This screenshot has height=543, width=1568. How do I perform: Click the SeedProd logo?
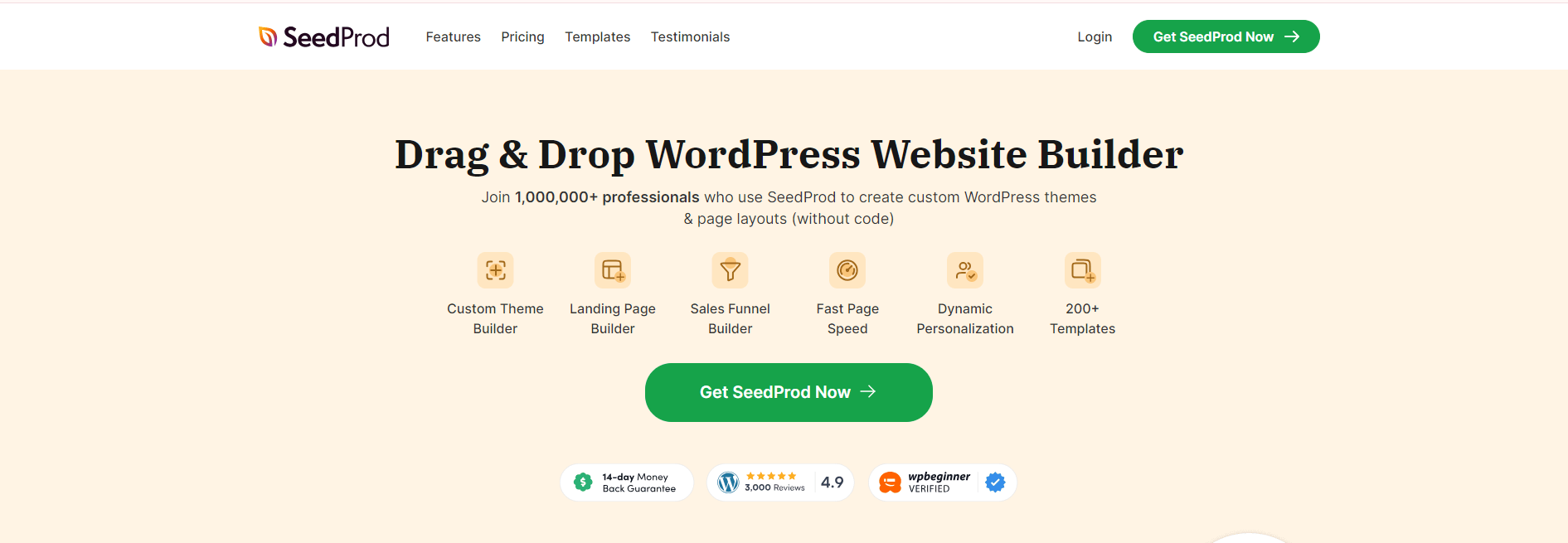coord(324,36)
